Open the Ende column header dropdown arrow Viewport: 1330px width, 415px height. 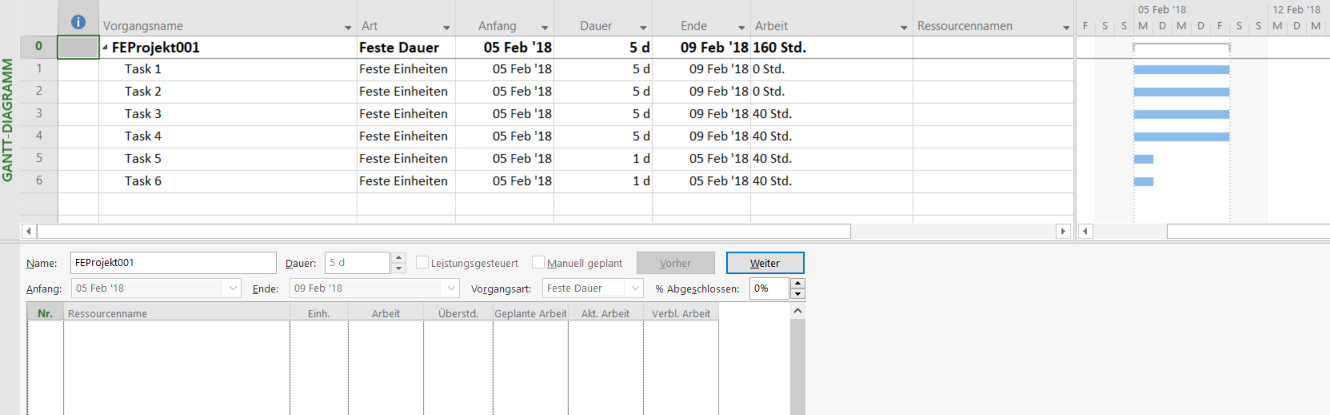click(x=742, y=27)
